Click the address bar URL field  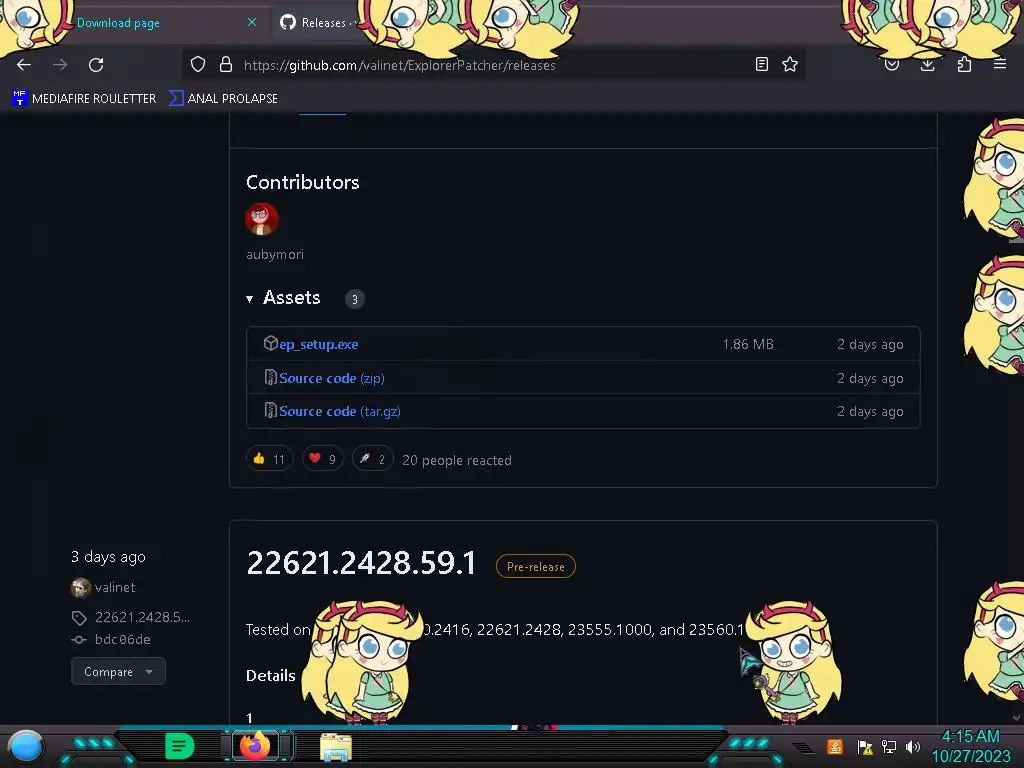(x=496, y=65)
